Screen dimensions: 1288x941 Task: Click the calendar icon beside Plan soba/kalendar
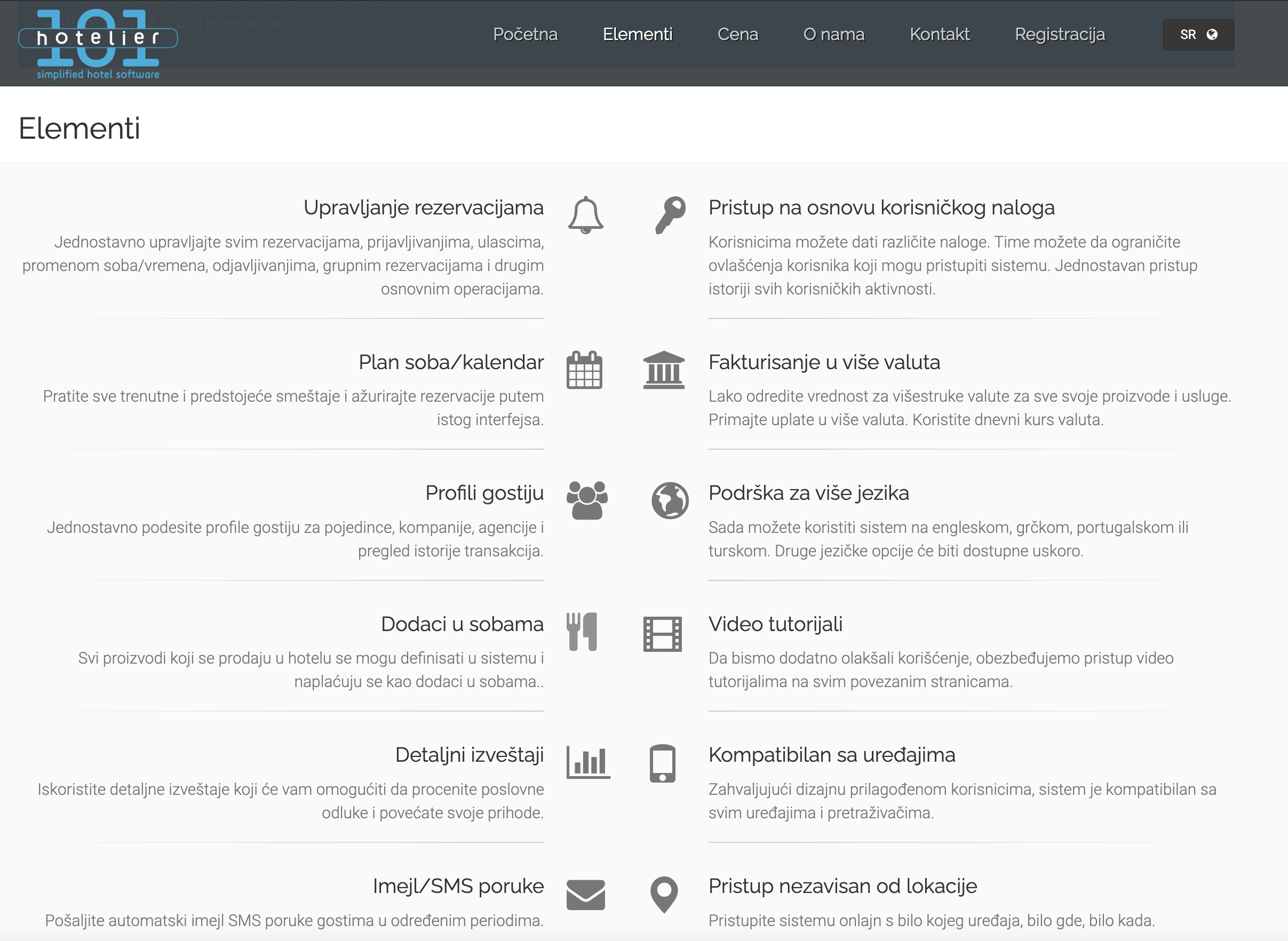click(584, 370)
